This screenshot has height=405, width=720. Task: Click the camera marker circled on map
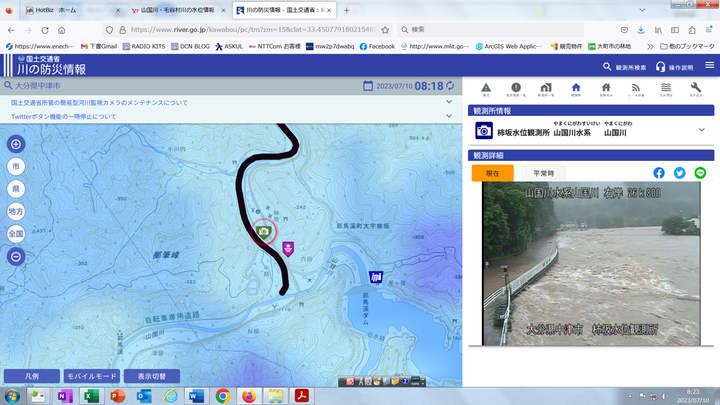pos(265,232)
